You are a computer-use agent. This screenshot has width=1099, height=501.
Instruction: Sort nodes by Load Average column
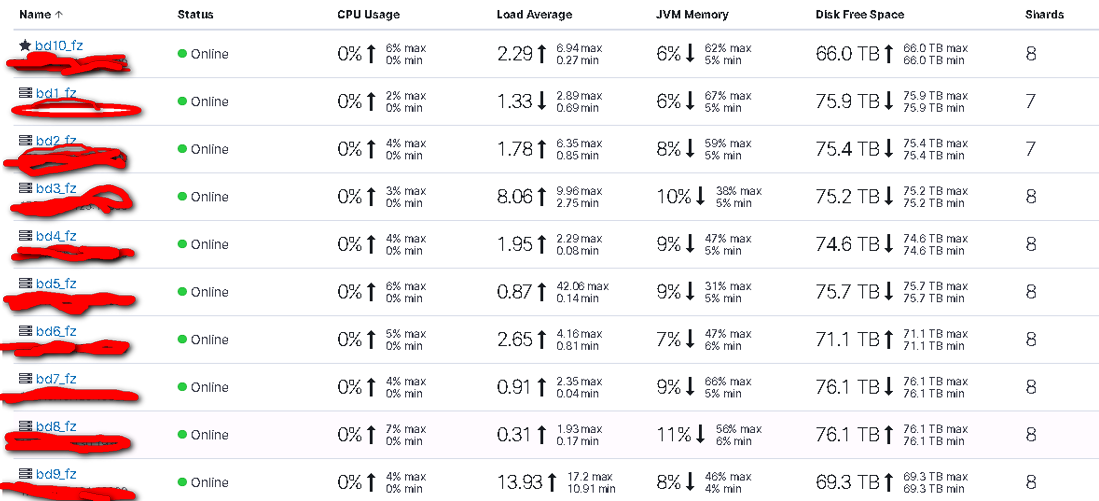(x=534, y=14)
